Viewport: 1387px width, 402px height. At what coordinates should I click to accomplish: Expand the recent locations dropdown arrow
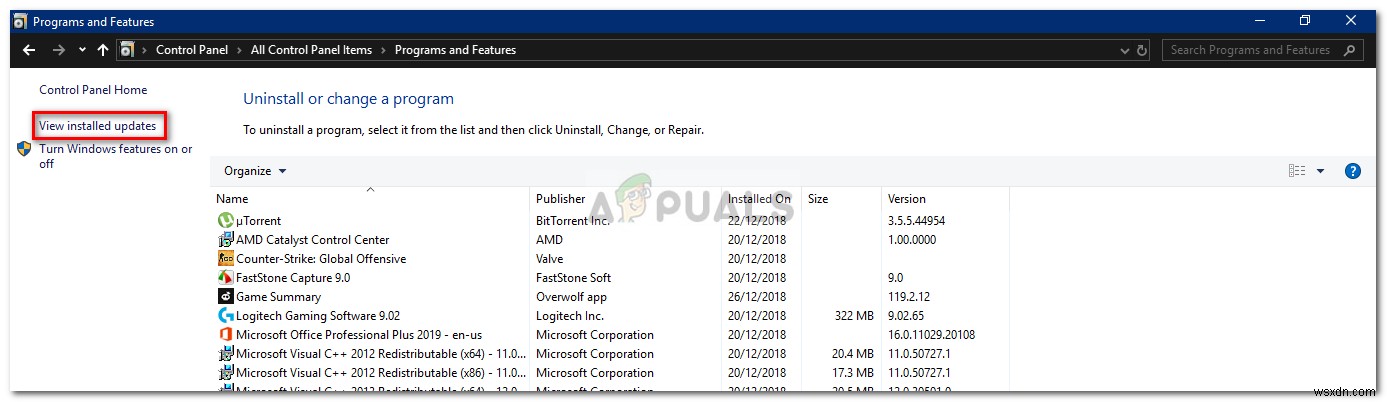82,50
